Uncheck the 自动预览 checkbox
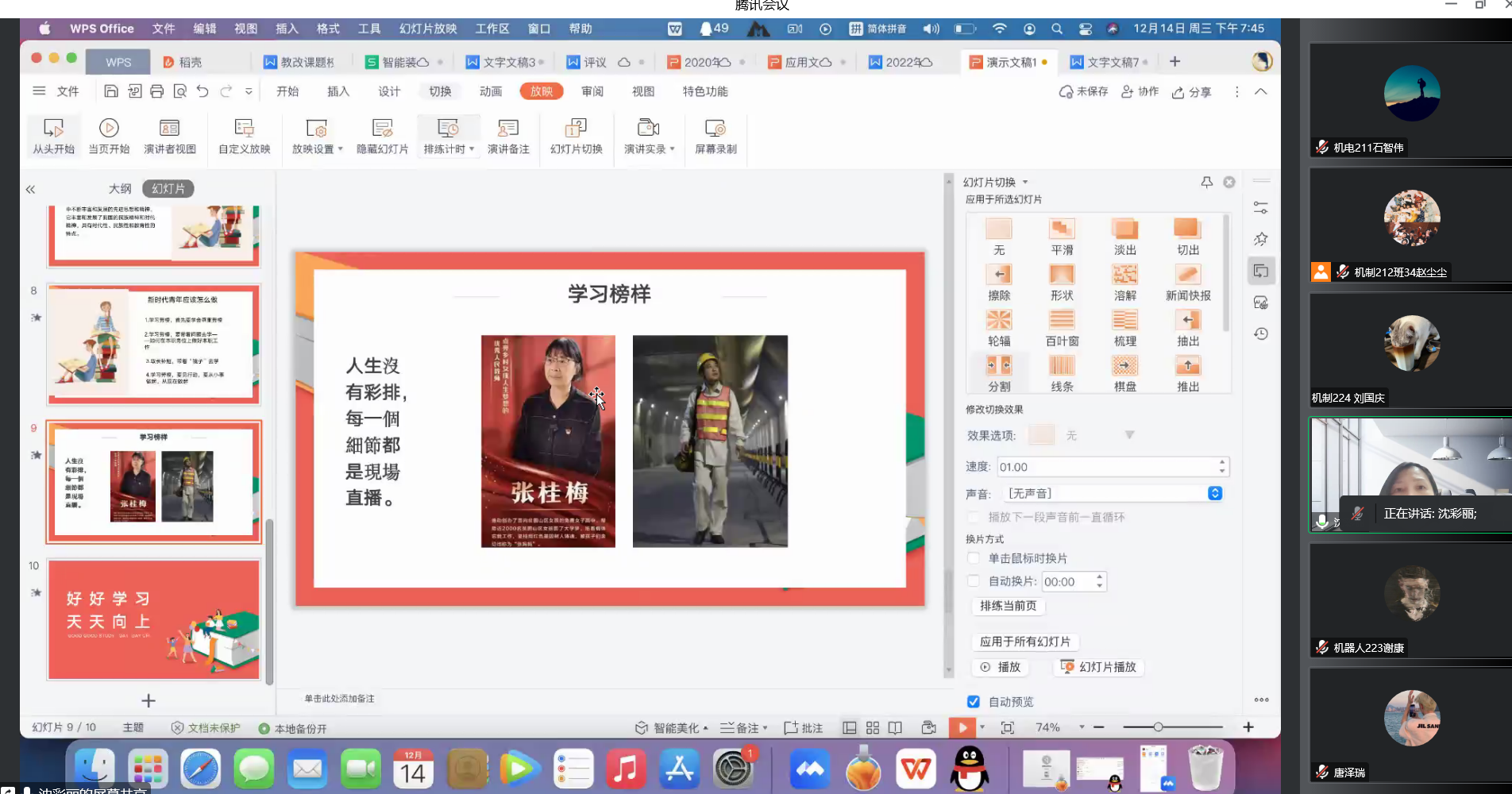Viewport: 1512px width, 794px height. pos(974,702)
